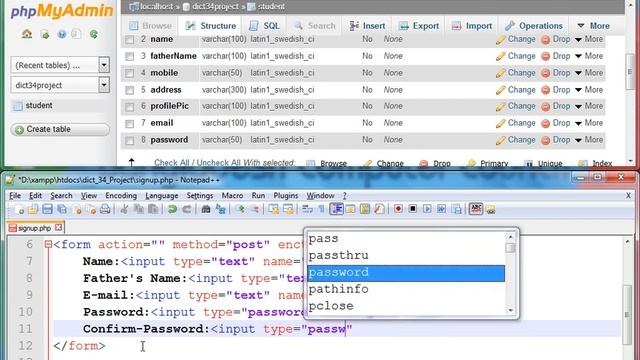Click the ABC spell check icon

[476, 209]
